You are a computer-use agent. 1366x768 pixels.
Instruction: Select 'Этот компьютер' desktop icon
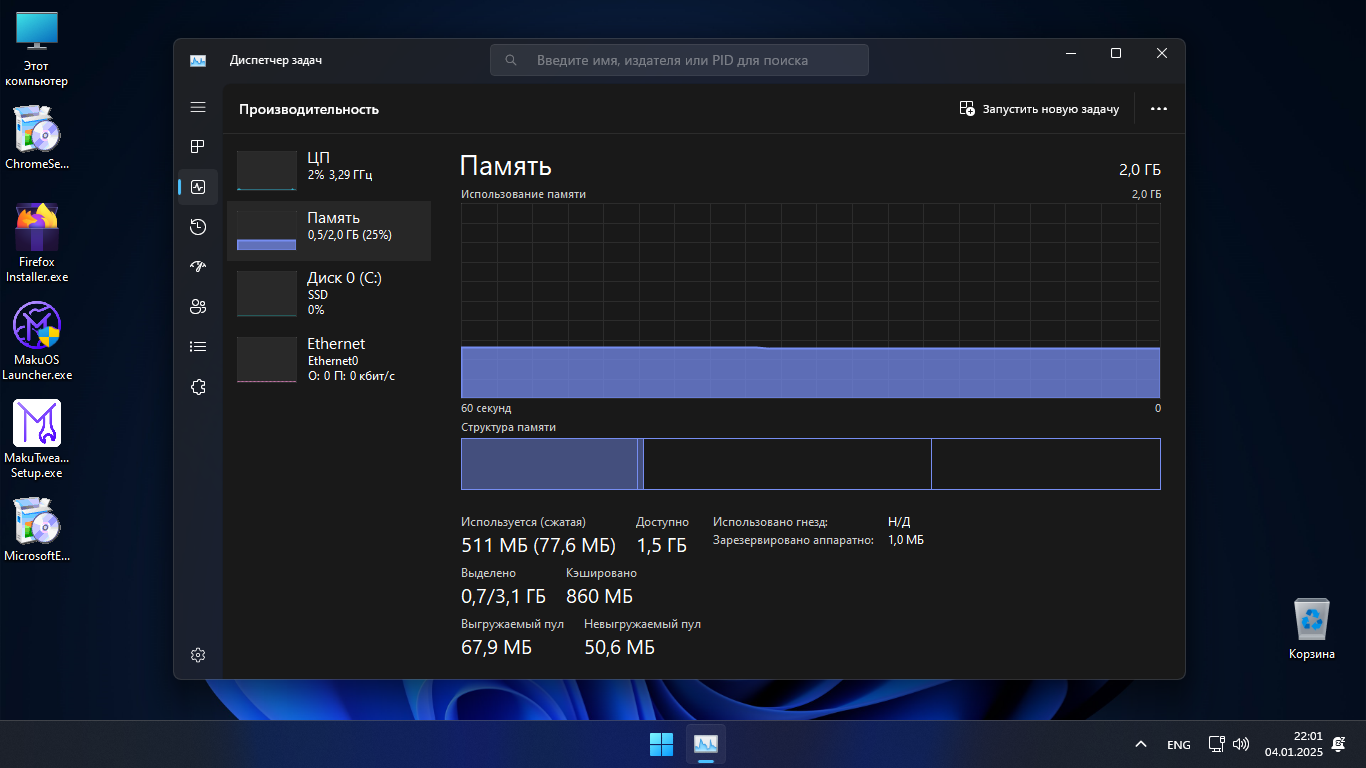point(37,50)
